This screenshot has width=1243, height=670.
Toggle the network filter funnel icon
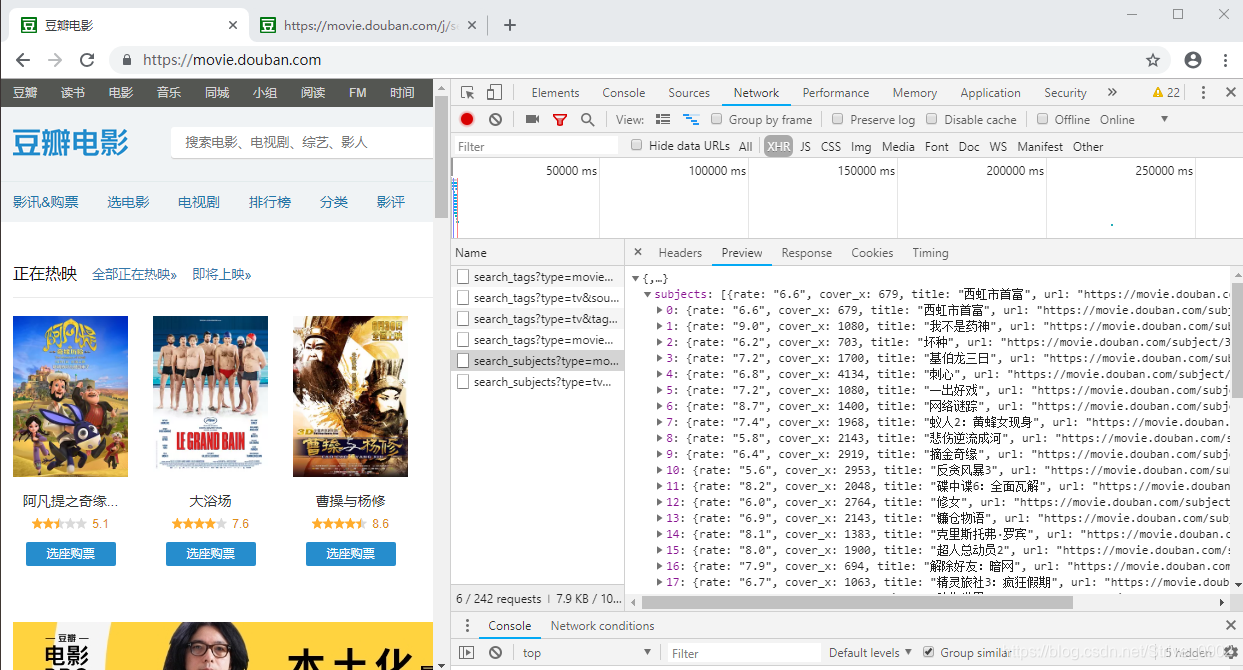pos(560,120)
